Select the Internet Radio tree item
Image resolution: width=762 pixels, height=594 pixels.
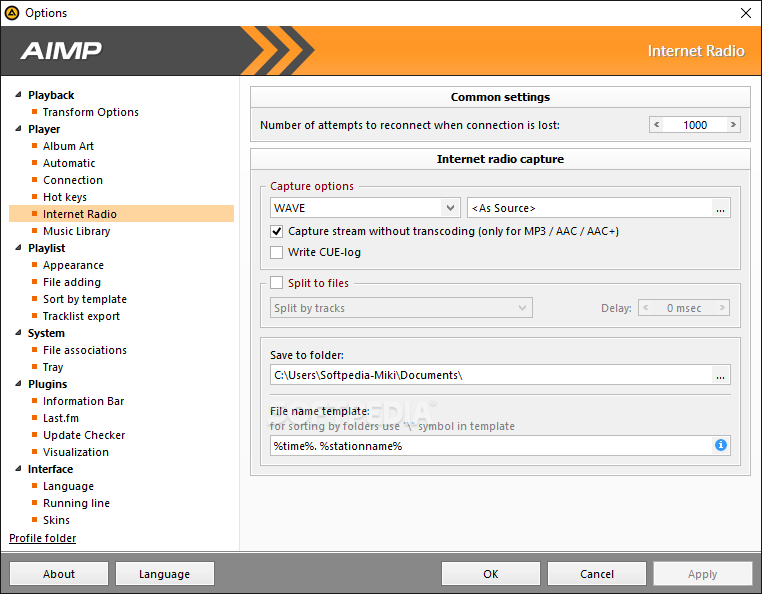pyautogui.click(x=121, y=214)
